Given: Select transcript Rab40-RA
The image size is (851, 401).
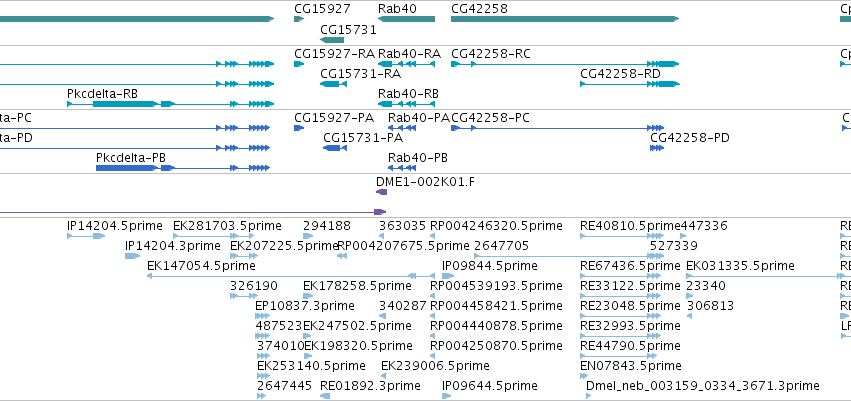Looking at the screenshot, I should (409, 54).
